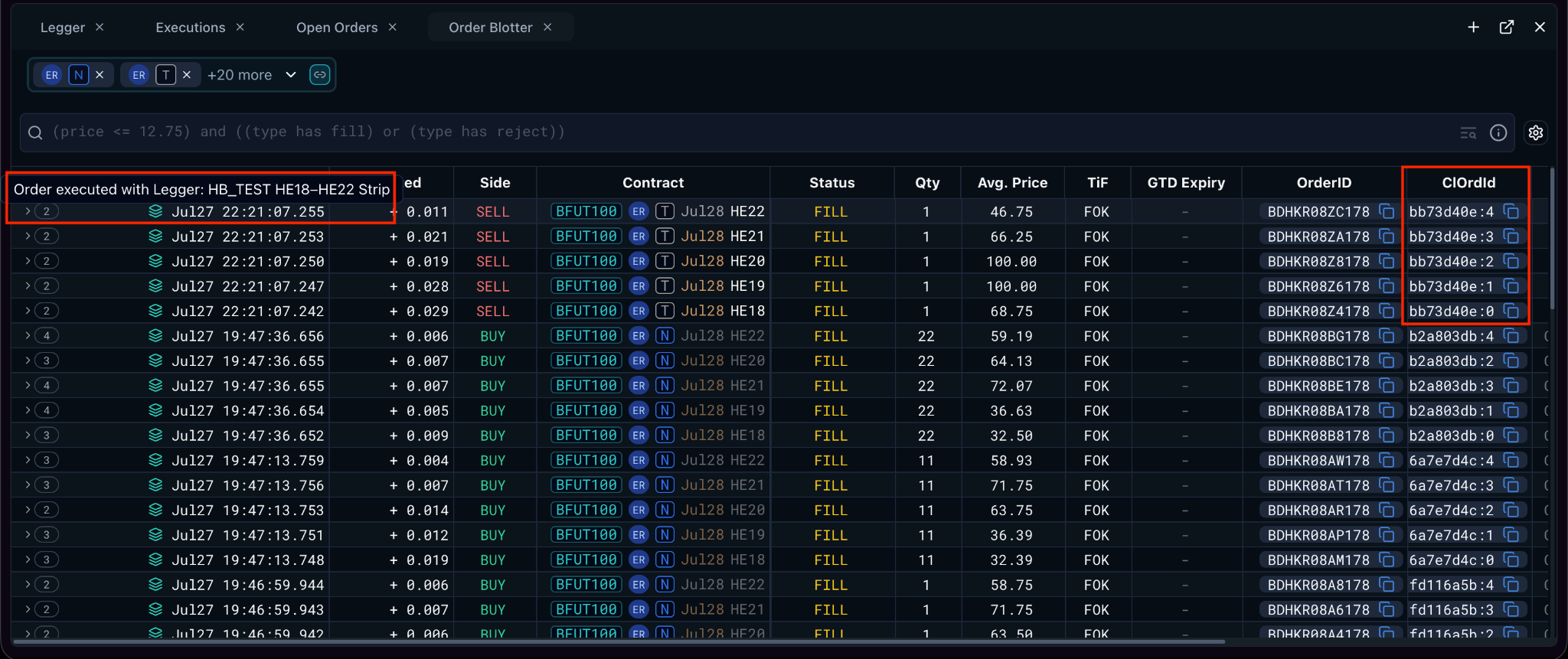Expand order row at 19:47:36.654

[28, 410]
